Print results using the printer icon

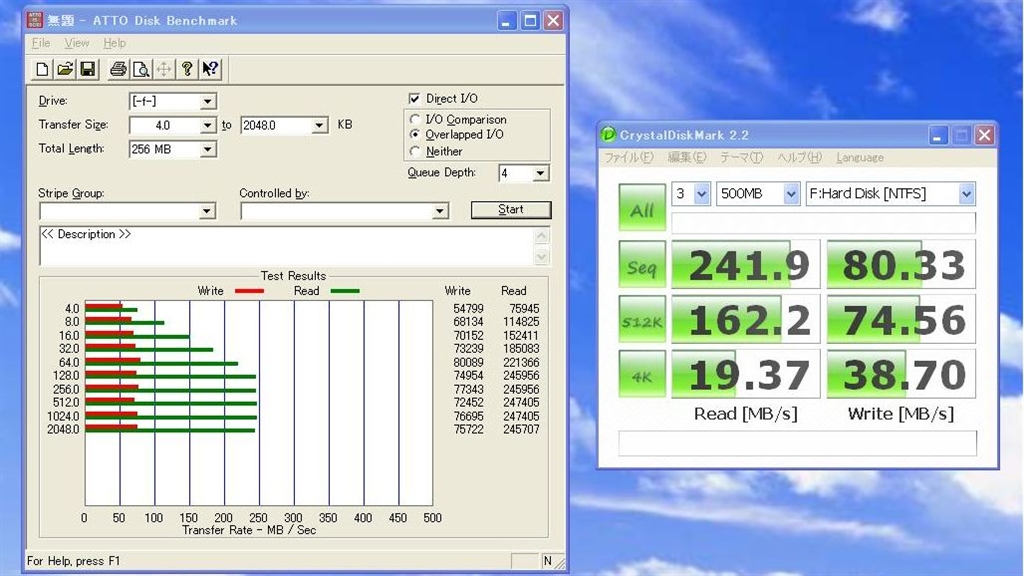click(118, 69)
